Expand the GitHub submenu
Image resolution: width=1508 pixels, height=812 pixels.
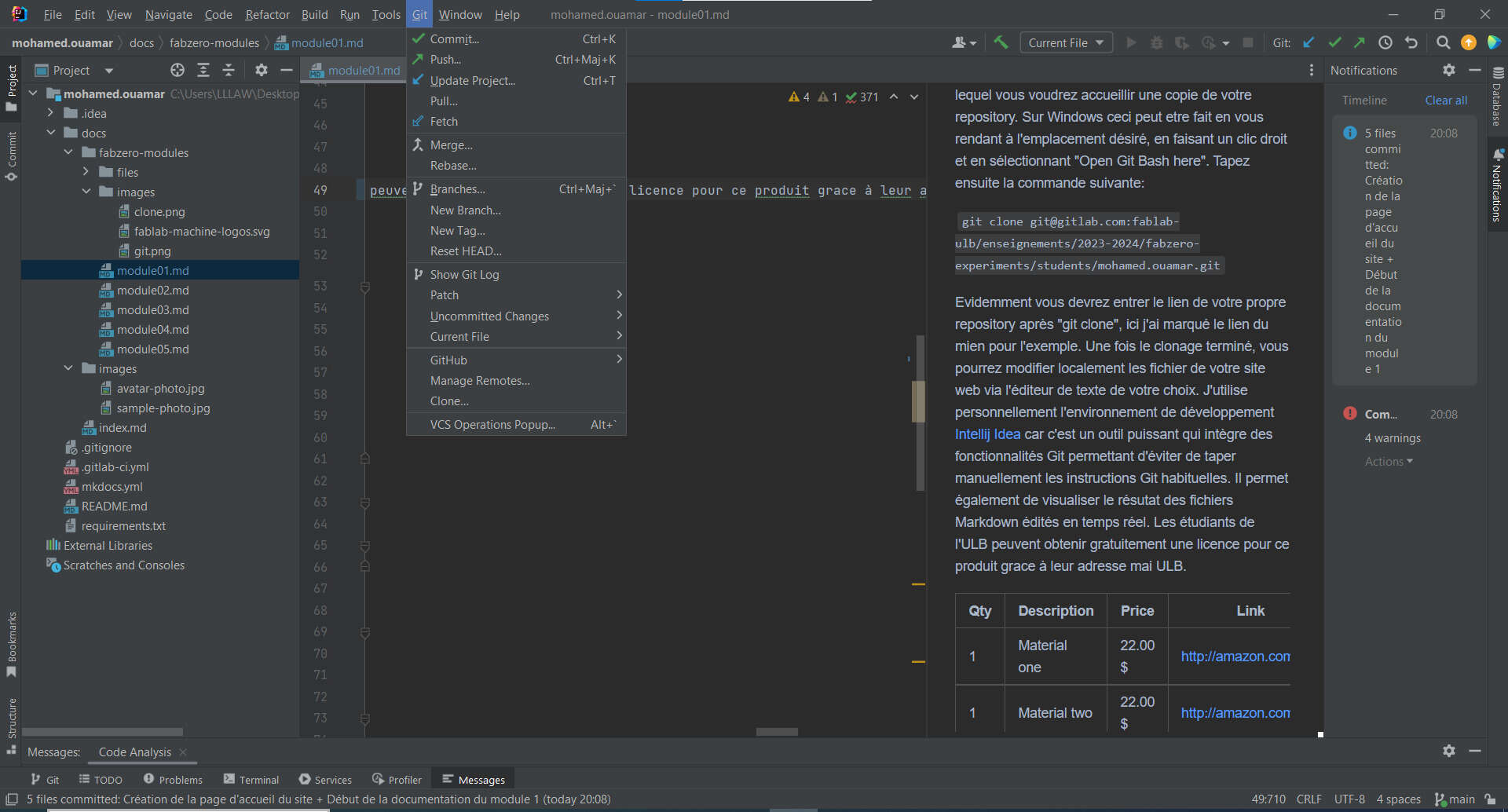coord(516,360)
